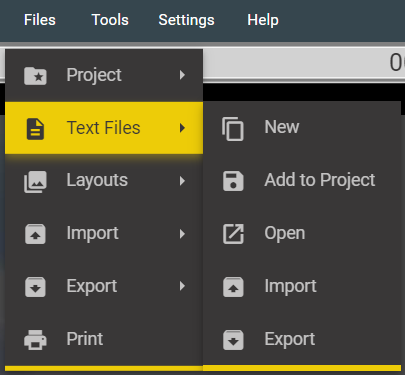Click the Project folder star icon
Viewport: 405px width, 375px height.
(x=35, y=76)
